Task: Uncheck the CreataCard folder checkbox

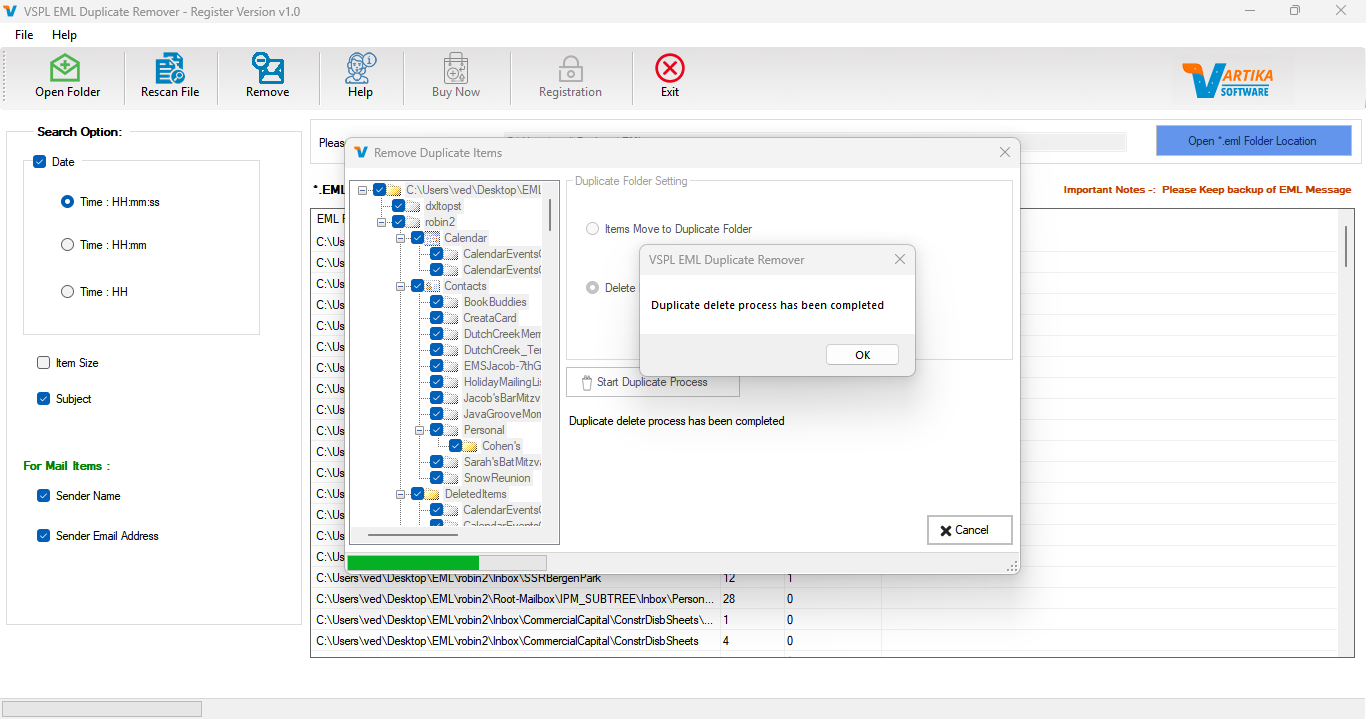Action: 436,318
